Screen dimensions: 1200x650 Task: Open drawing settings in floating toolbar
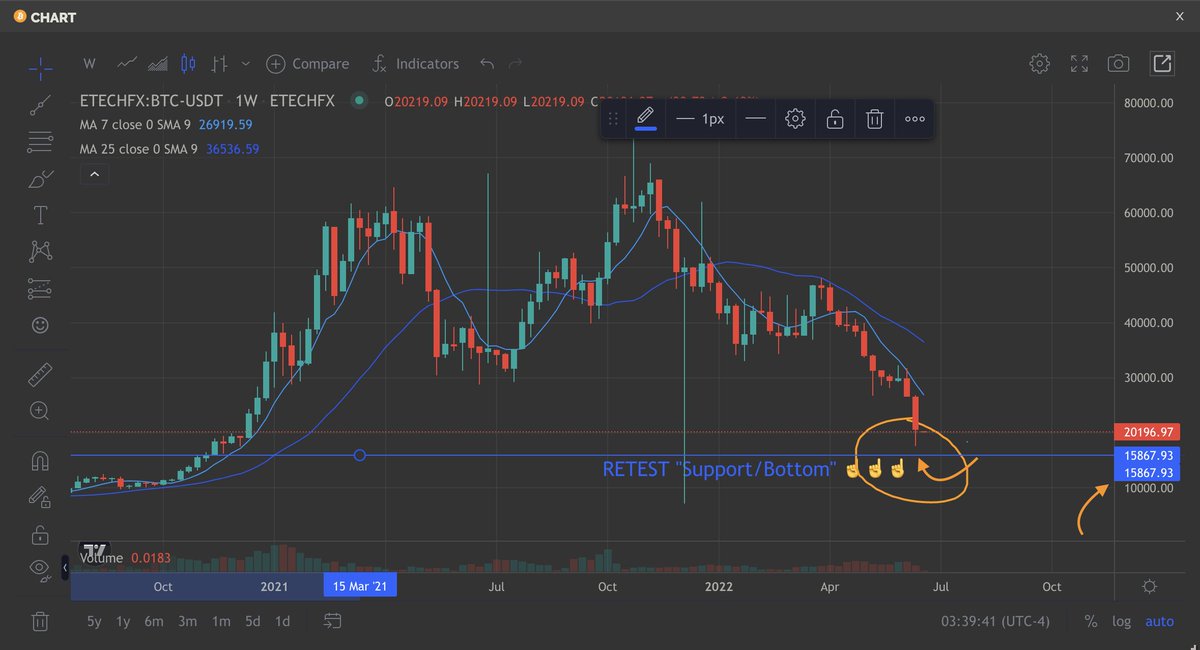[x=795, y=118]
